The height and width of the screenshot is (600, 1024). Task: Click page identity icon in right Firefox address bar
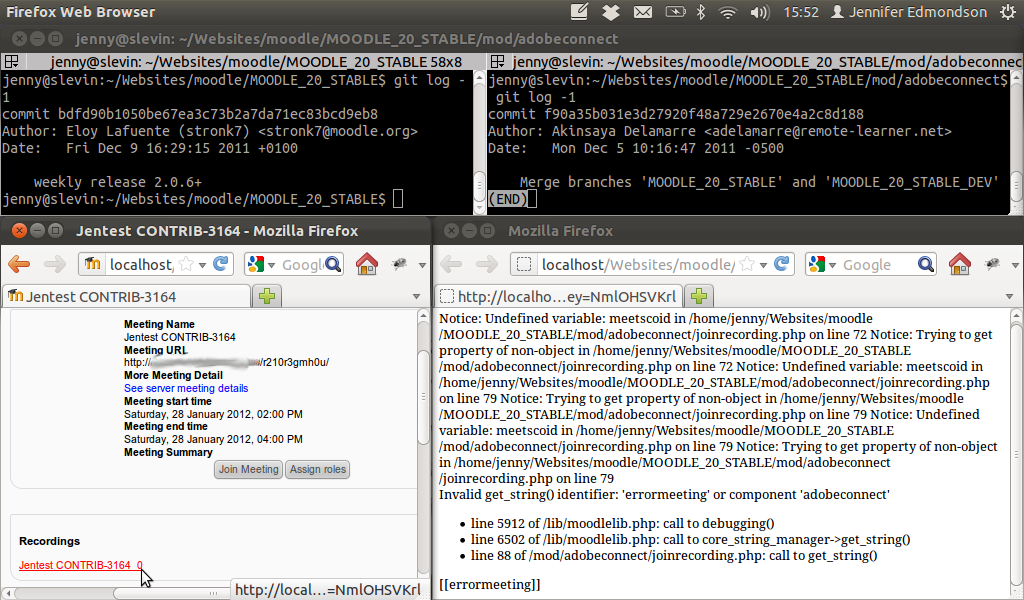pos(524,264)
